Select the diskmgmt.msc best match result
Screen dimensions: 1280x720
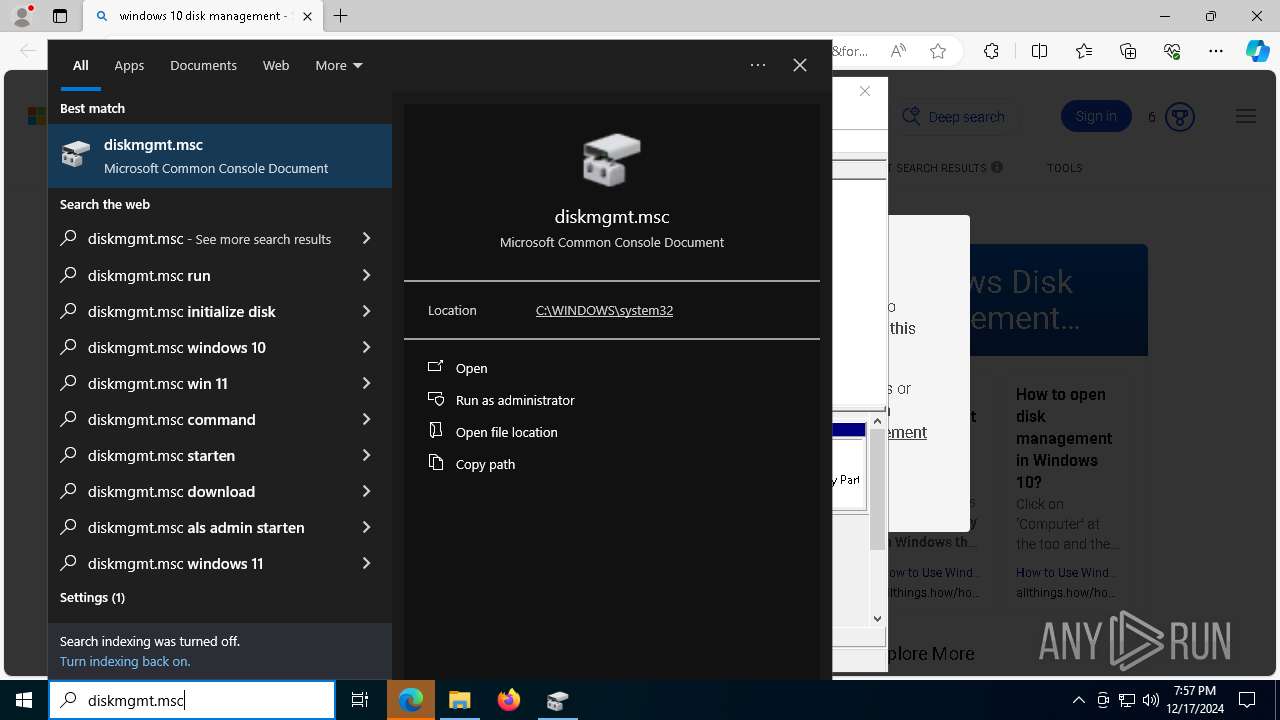click(x=220, y=156)
